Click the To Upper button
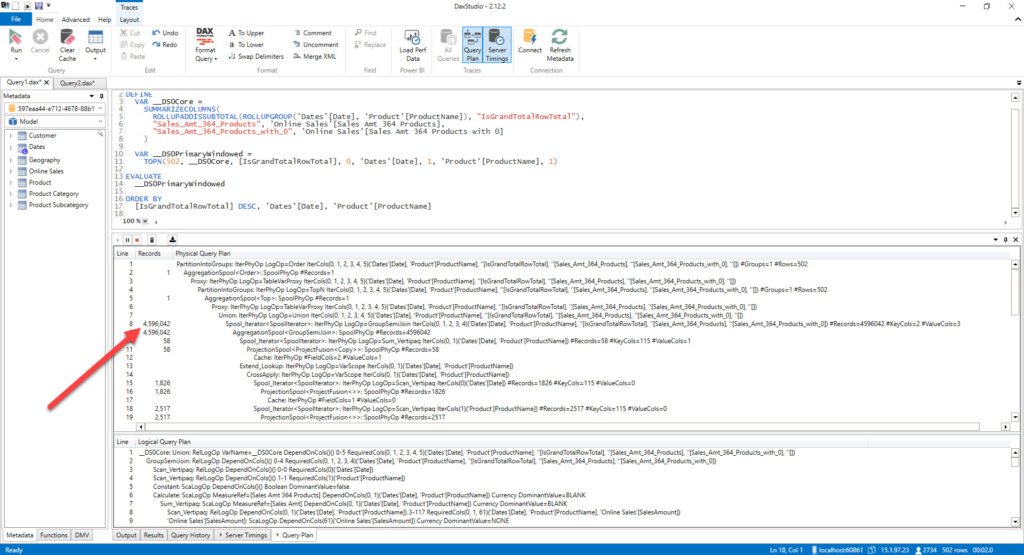This screenshot has width=1024, height=555. pos(246,33)
